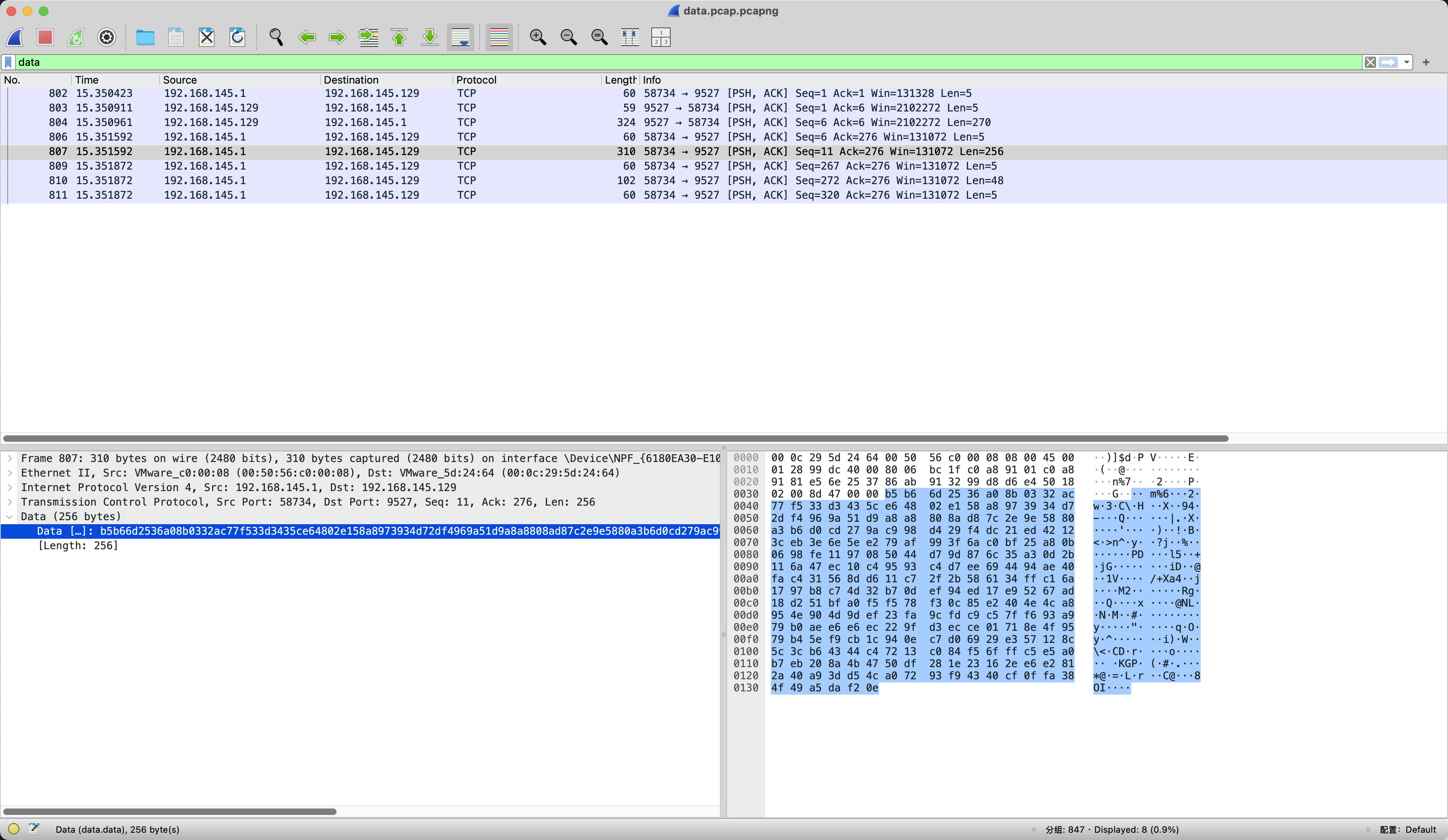Viewport: 1448px width, 840px height.
Task: Restart the current capture
Action: tap(76, 37)
